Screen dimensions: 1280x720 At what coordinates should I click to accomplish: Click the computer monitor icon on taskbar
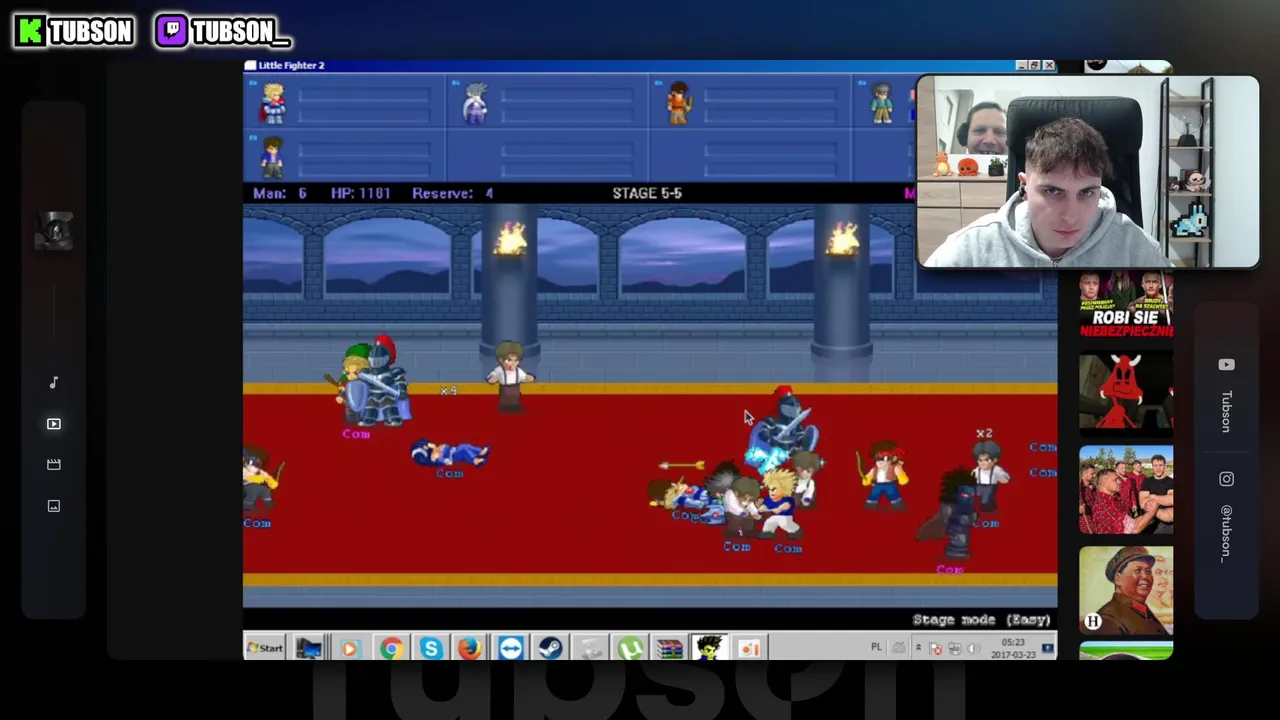click(x=308, y=649)
